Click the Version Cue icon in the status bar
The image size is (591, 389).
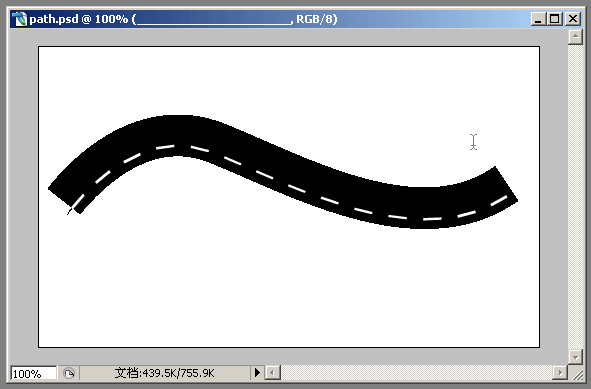pos(69,373)
